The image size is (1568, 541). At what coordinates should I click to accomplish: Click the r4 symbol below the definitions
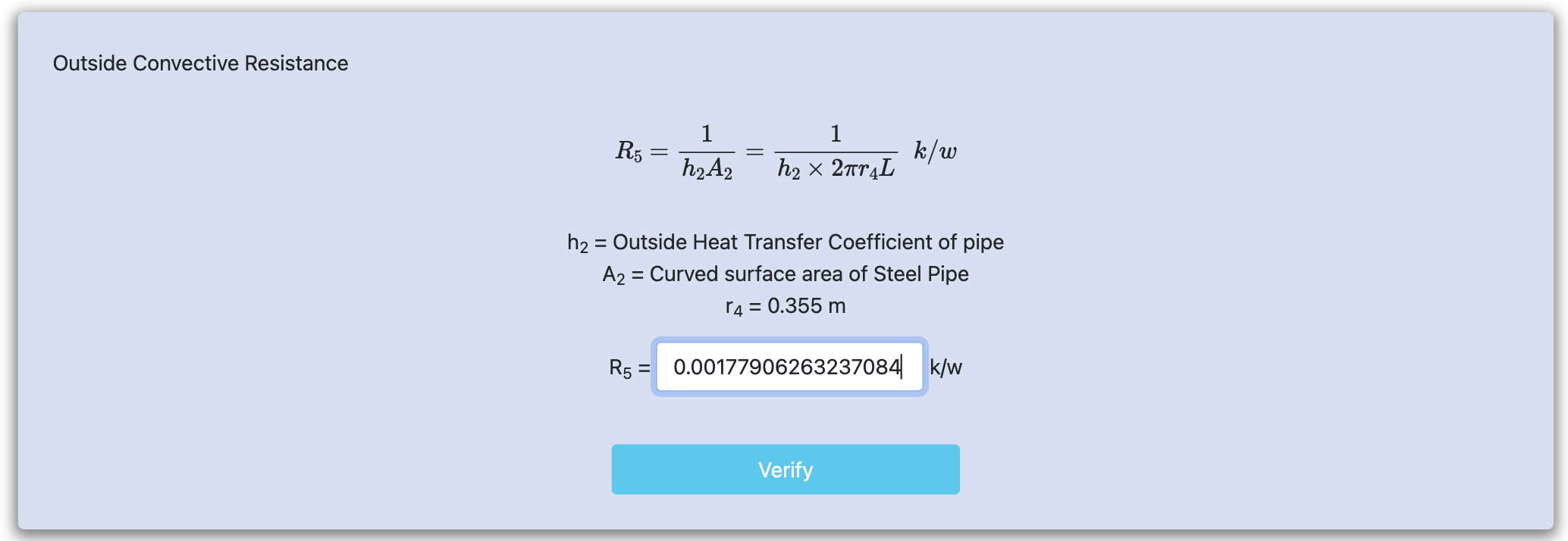click(x=733, y=307)
